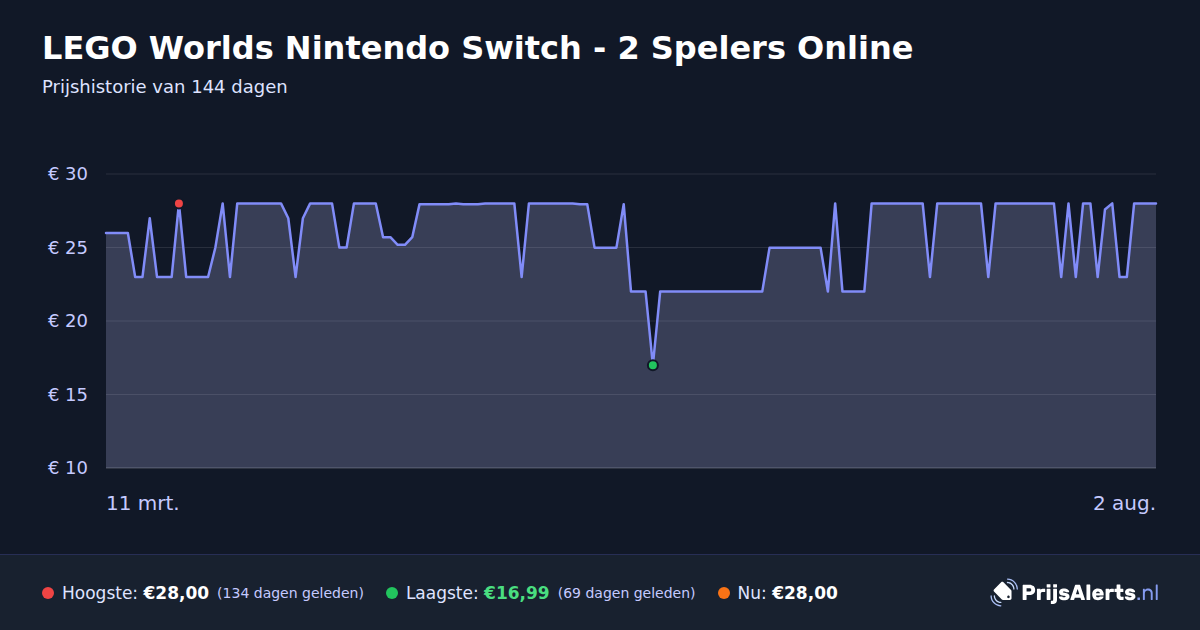Click the red highest price dot on chart

179,204
